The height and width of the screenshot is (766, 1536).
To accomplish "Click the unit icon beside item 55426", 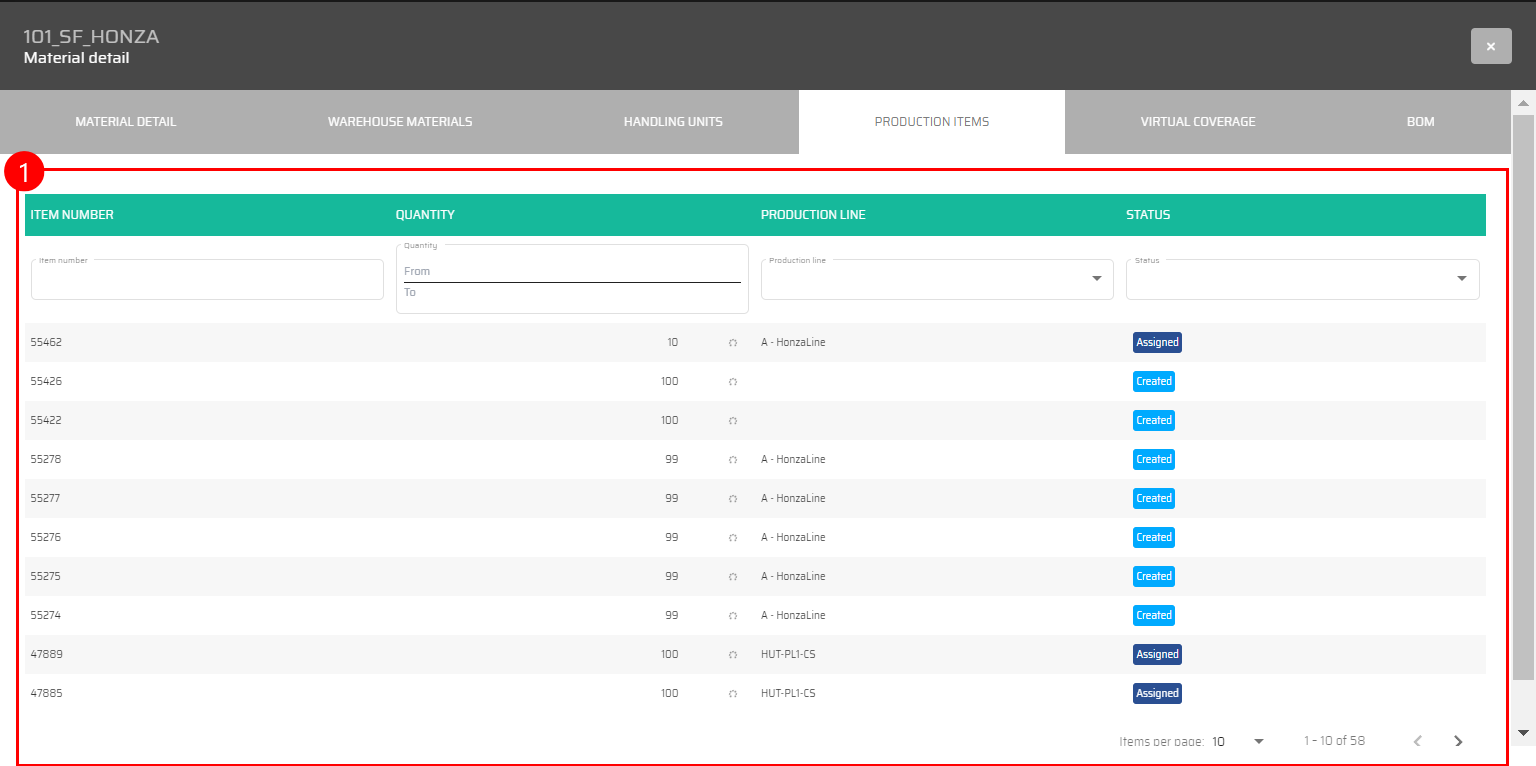I will click(x=733, y=382).
